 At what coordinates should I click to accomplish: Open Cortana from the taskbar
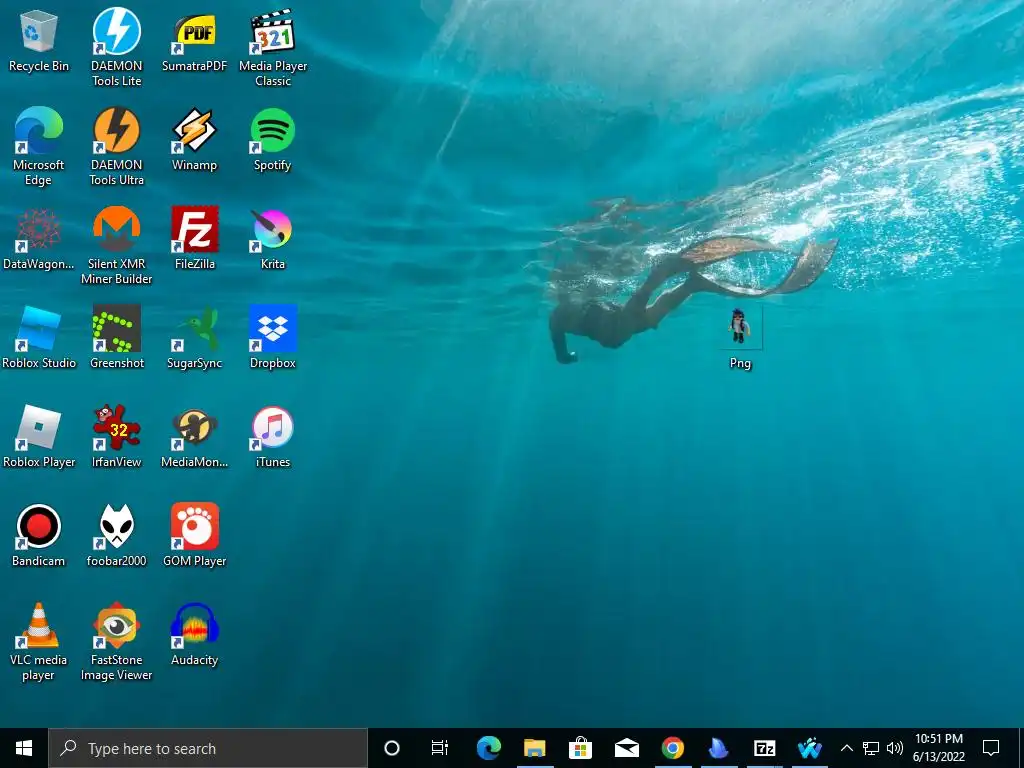[391, 748]
